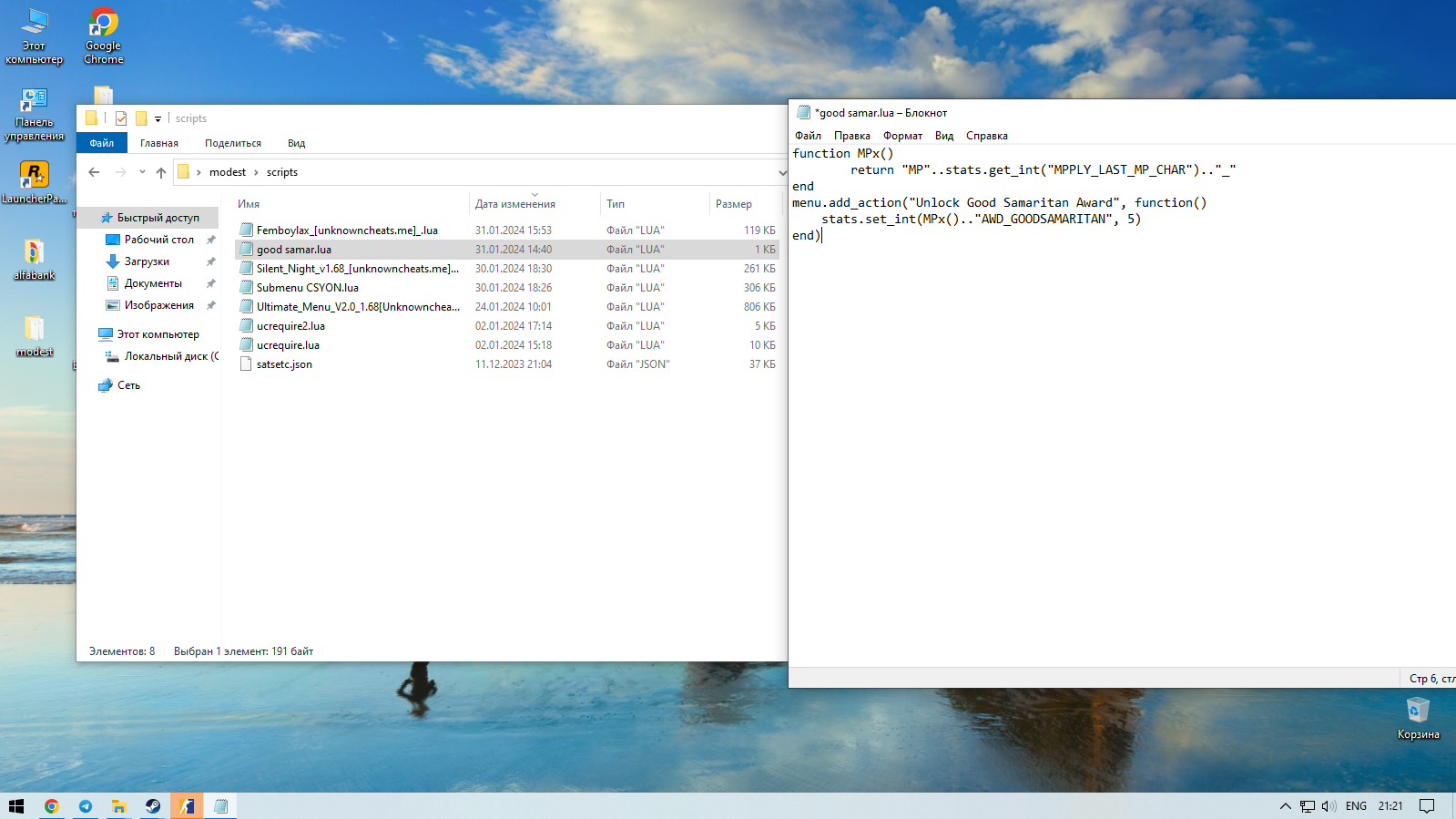Go forward in Explorer navigation

tap(121, 172)
